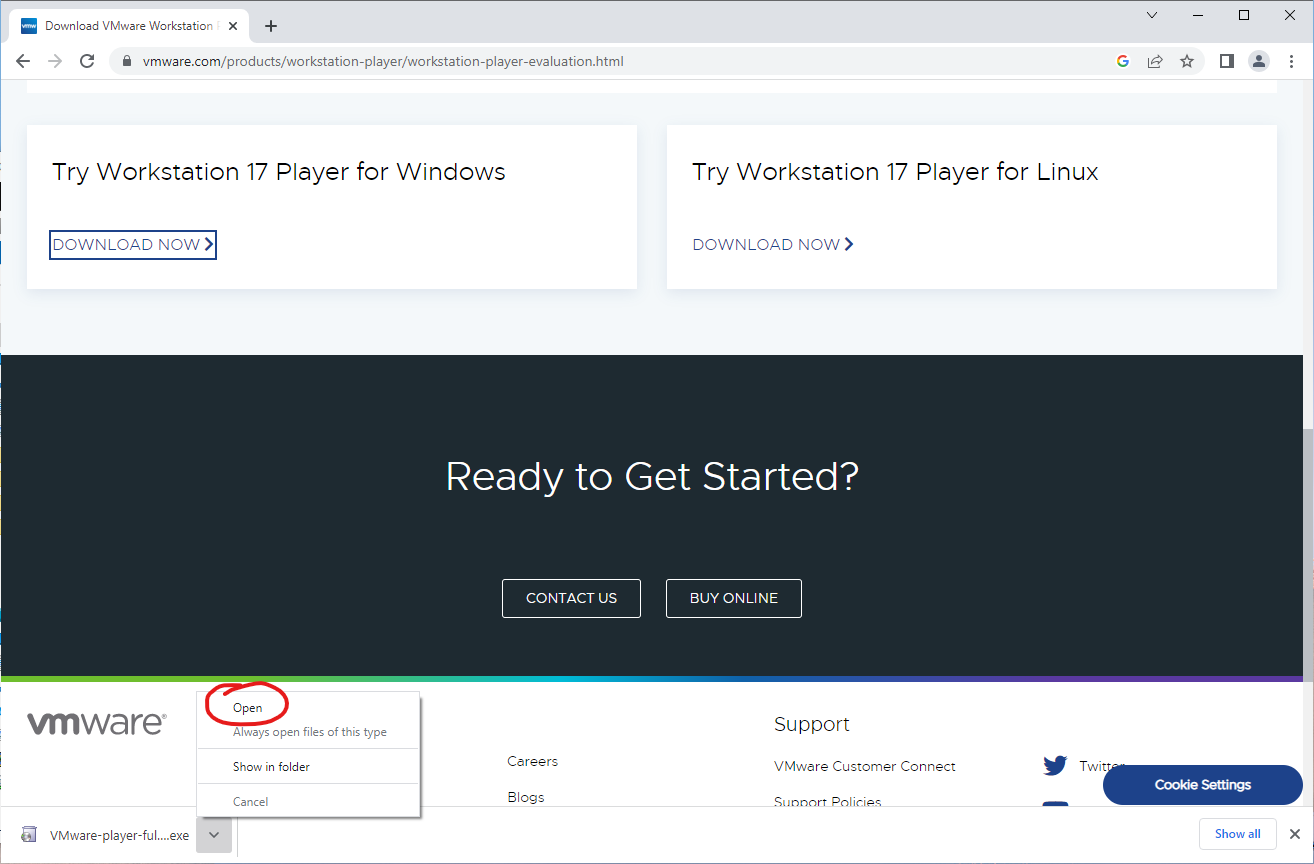Click the share icon in the address bar

pos(1155,61)
